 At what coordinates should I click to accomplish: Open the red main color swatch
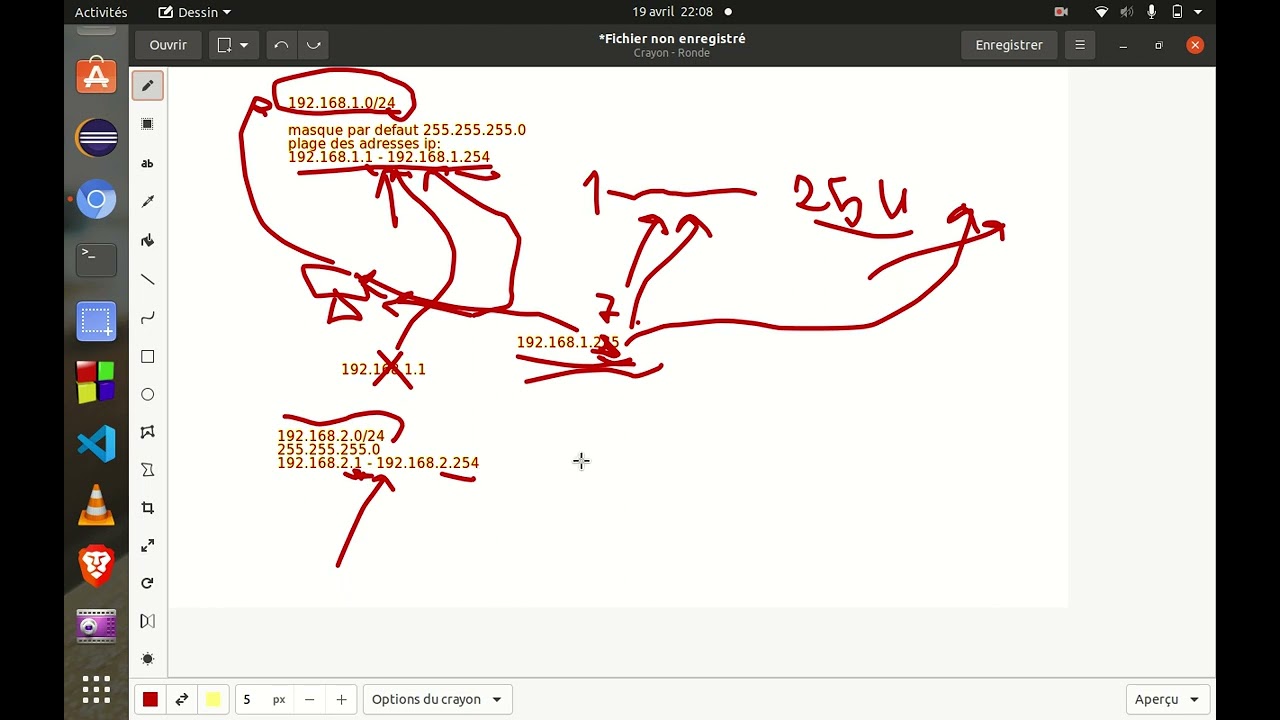[x=150, y=699]
